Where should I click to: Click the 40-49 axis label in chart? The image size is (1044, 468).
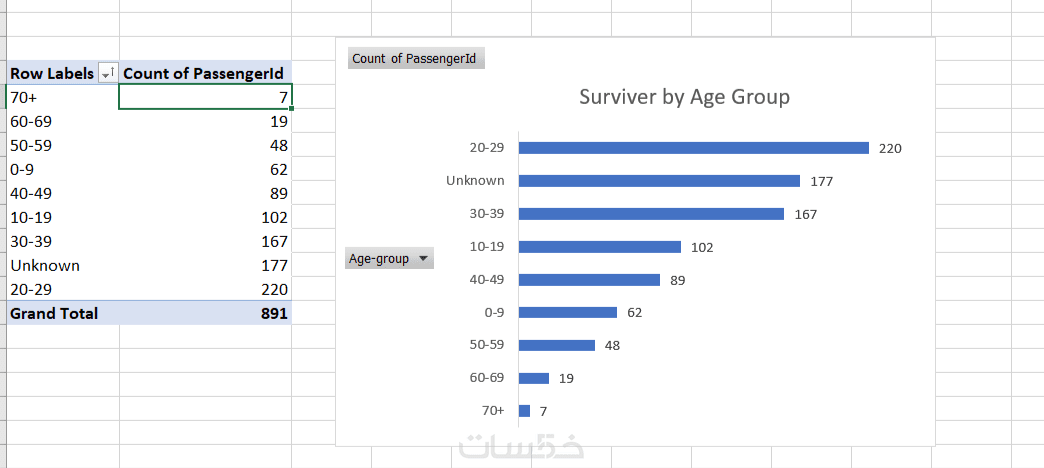click(x=487, y=280)
